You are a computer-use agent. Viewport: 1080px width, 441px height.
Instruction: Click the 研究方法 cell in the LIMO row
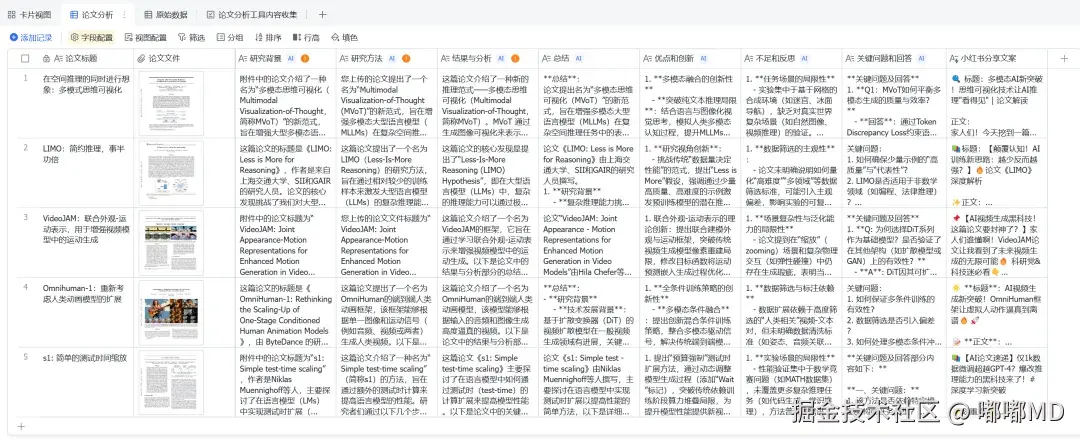point(386,173)
